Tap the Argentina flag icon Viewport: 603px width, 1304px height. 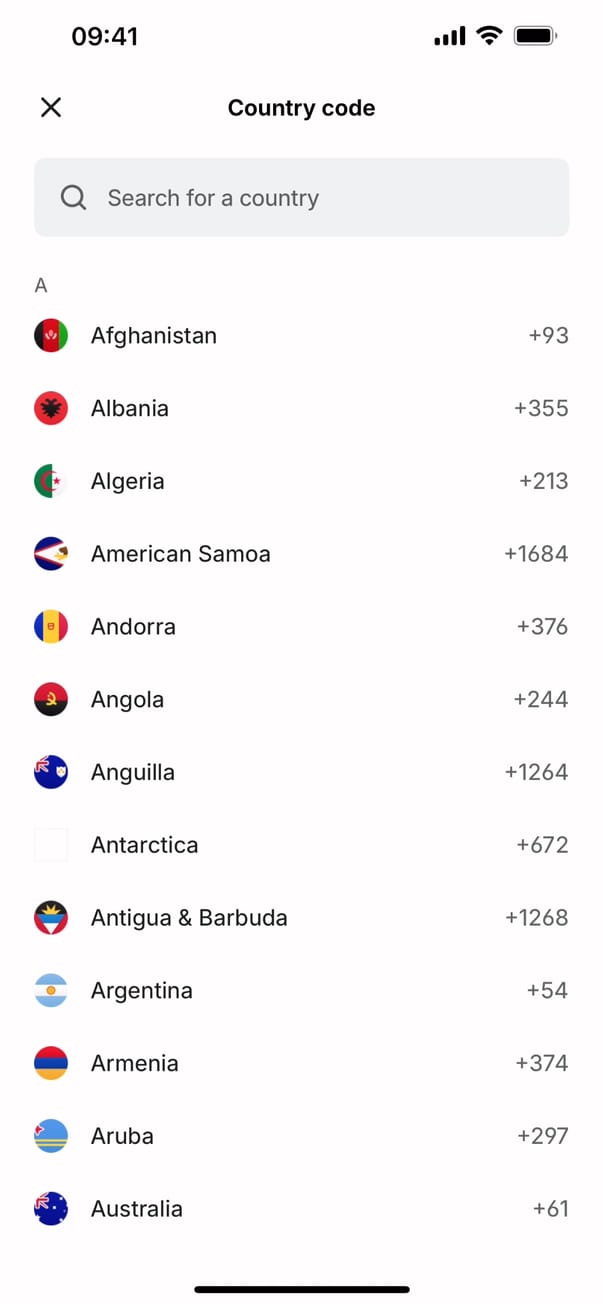point(51,991)
